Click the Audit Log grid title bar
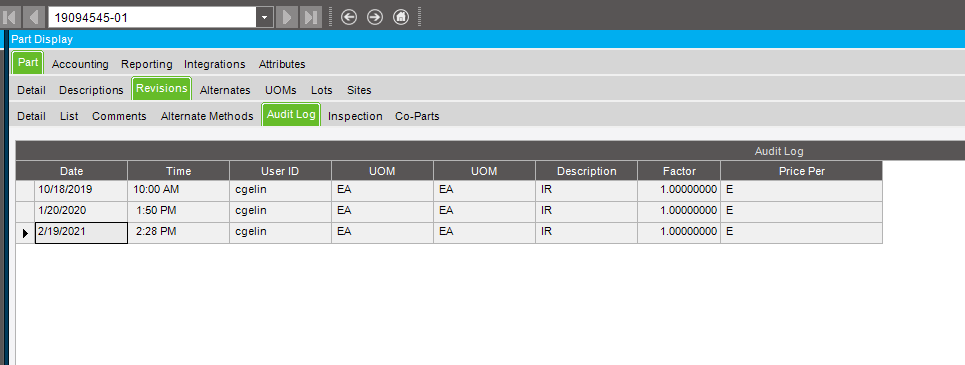965x365 pixels. (x=491, y=151)
